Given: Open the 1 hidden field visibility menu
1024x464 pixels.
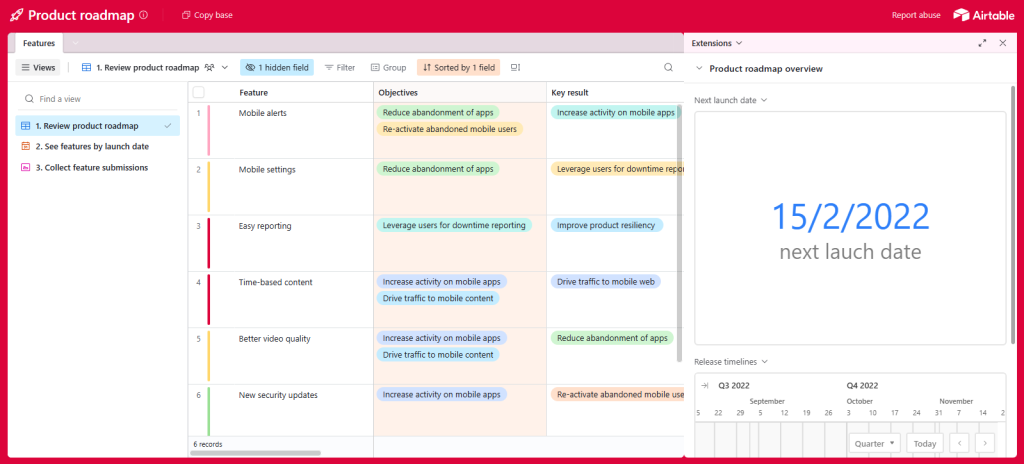Looking at the screenshot, I should (276, 68).
